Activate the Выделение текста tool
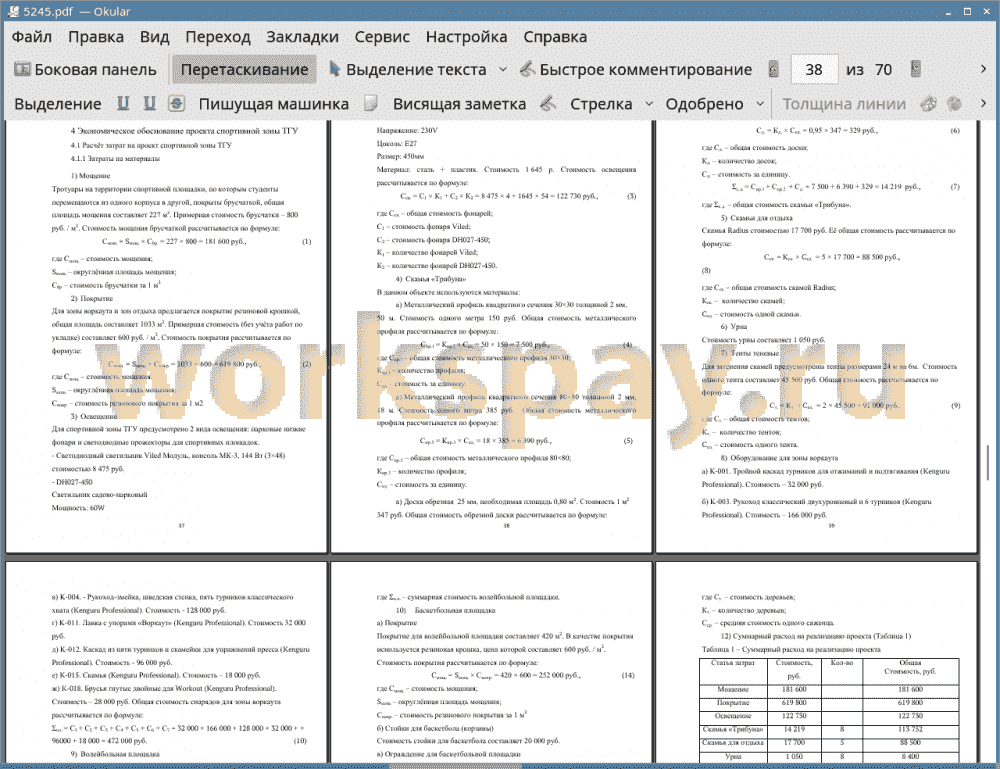Image resolution: width=1000 pixels, height=769 pixels. pyautogui.click(x=408, y=70)
